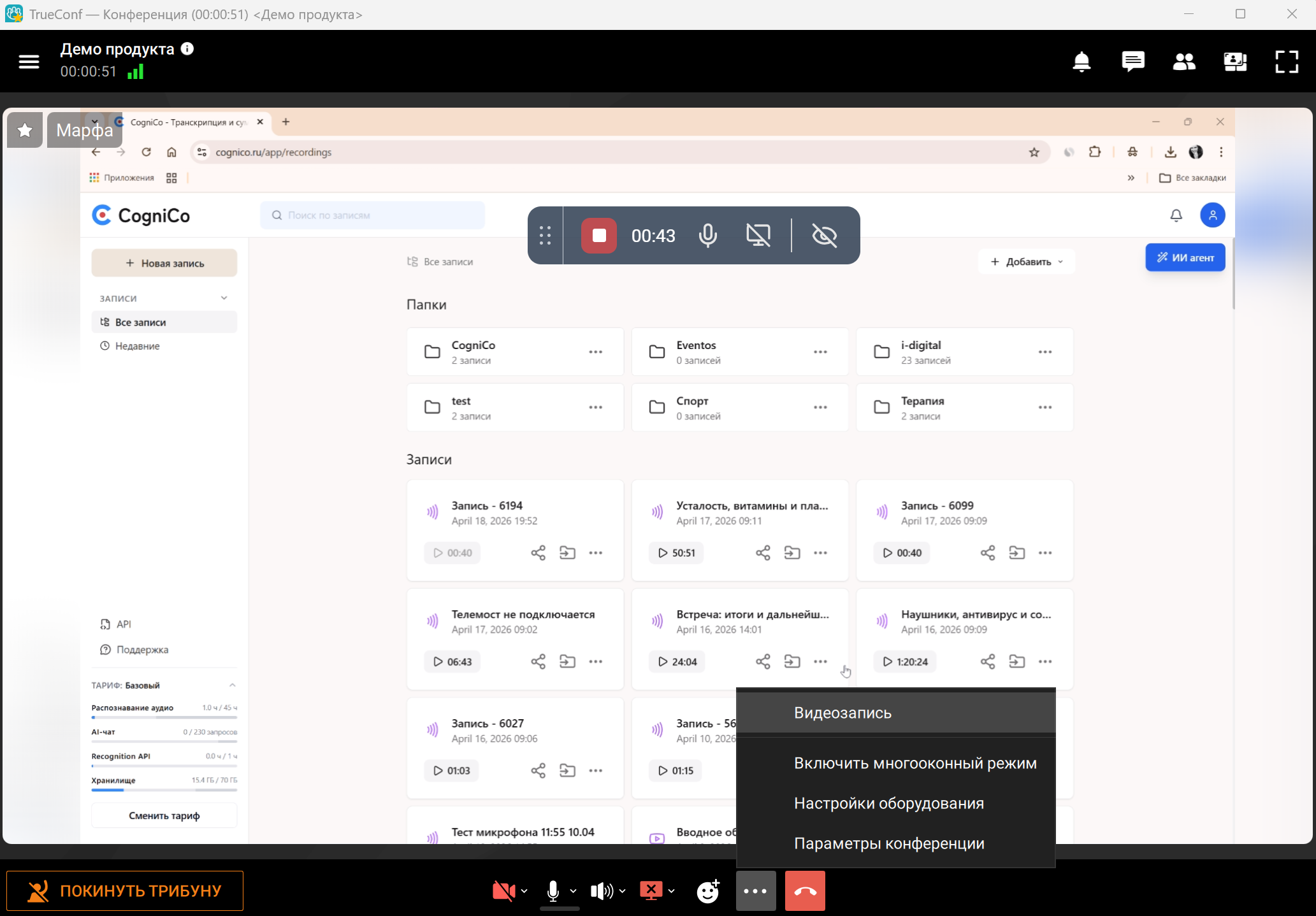
Task: Stop screen sharing via red monitor button
Action: pos(651,891)
